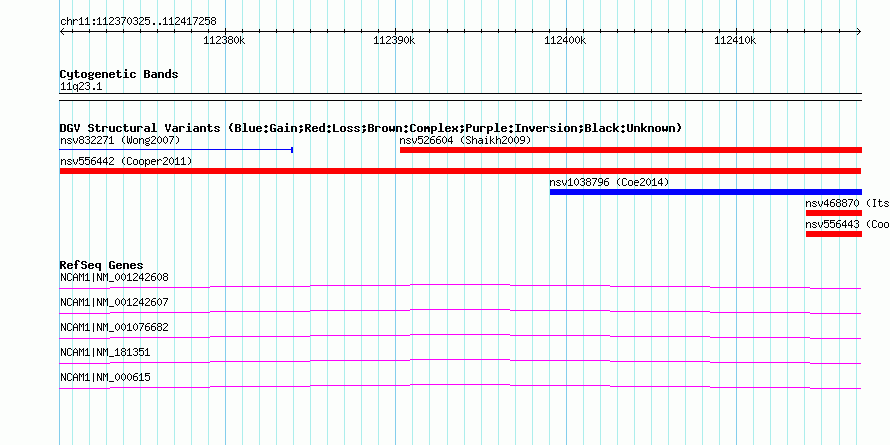This screenshot has height=445, width=890.
Task: Click the 112390k ruler tick label
Action: coord(394,41)
